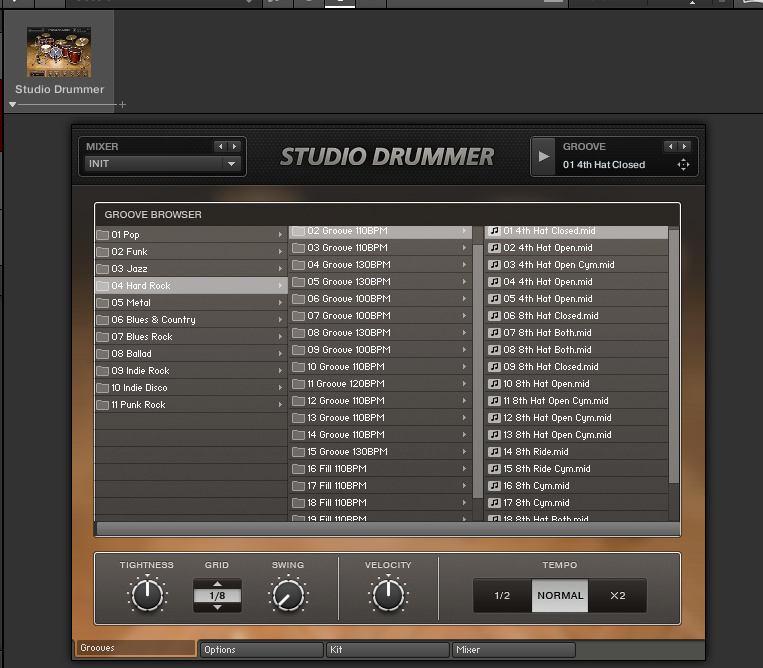Set tempo to NORMAL
Viewport: 763px width, 668px height.
click(560, 596)
